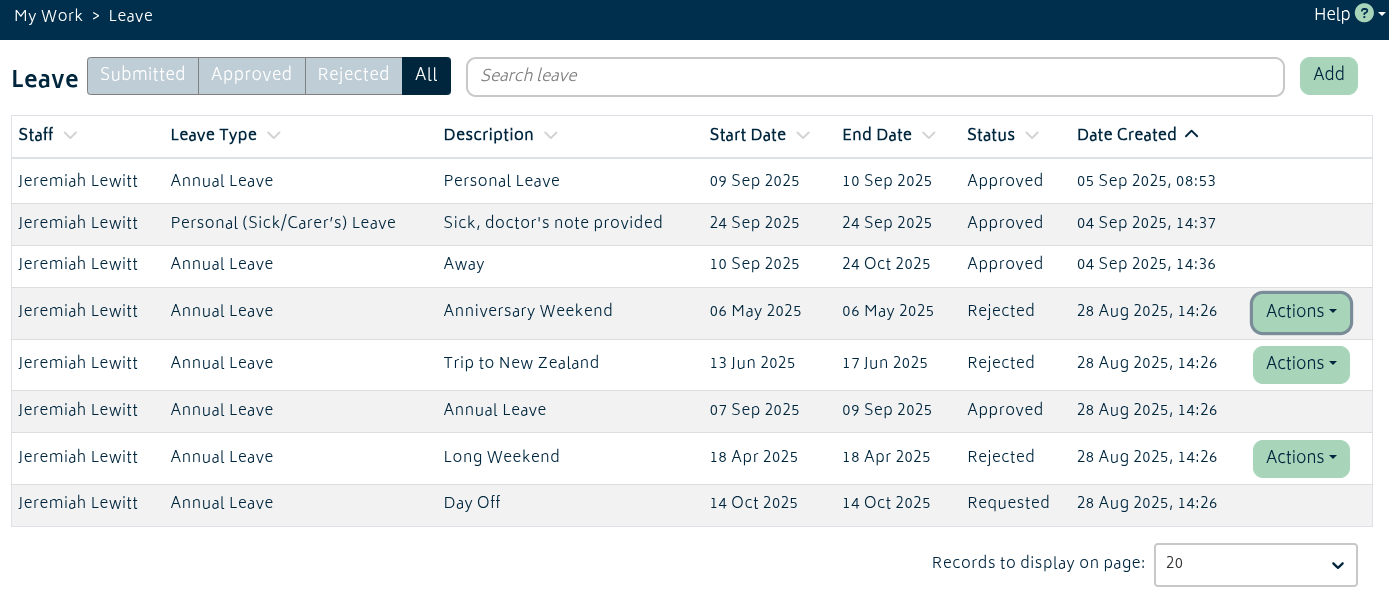The height and width of the screenshot is (591, 1389).
Task: Click End Date column sort chevron
Action: 928,135
